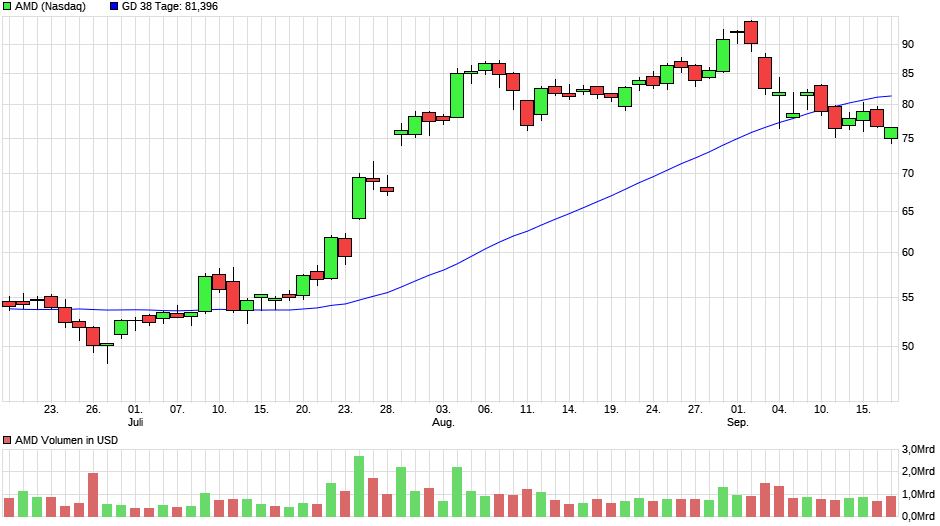Click the 75 price axis label
This screenshot has width=940, height=526.
908,139
